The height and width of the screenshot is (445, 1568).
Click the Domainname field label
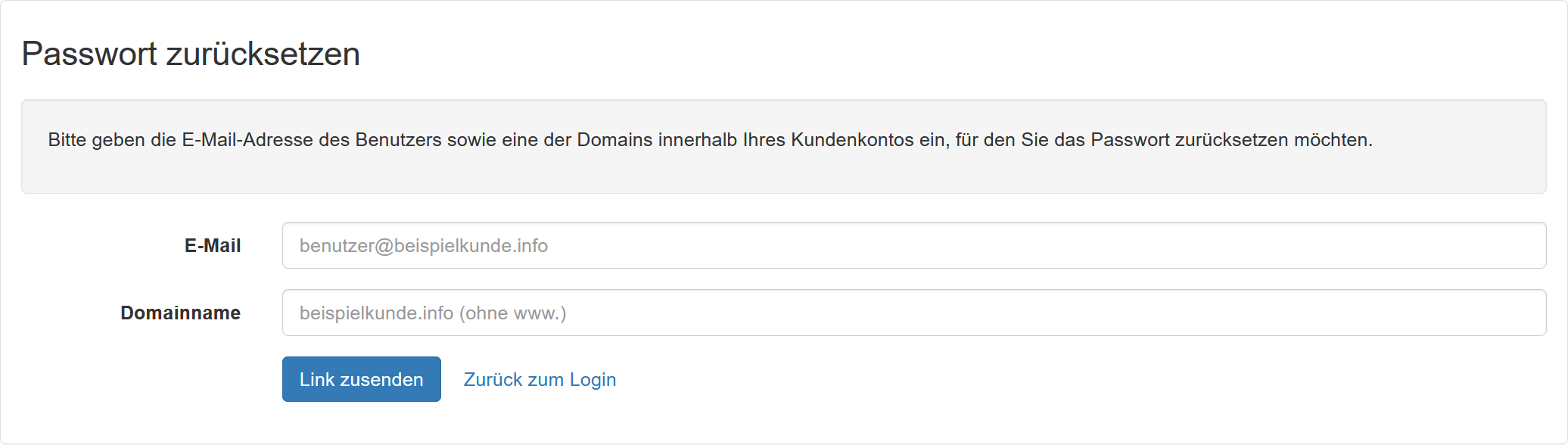coord(180,313)
